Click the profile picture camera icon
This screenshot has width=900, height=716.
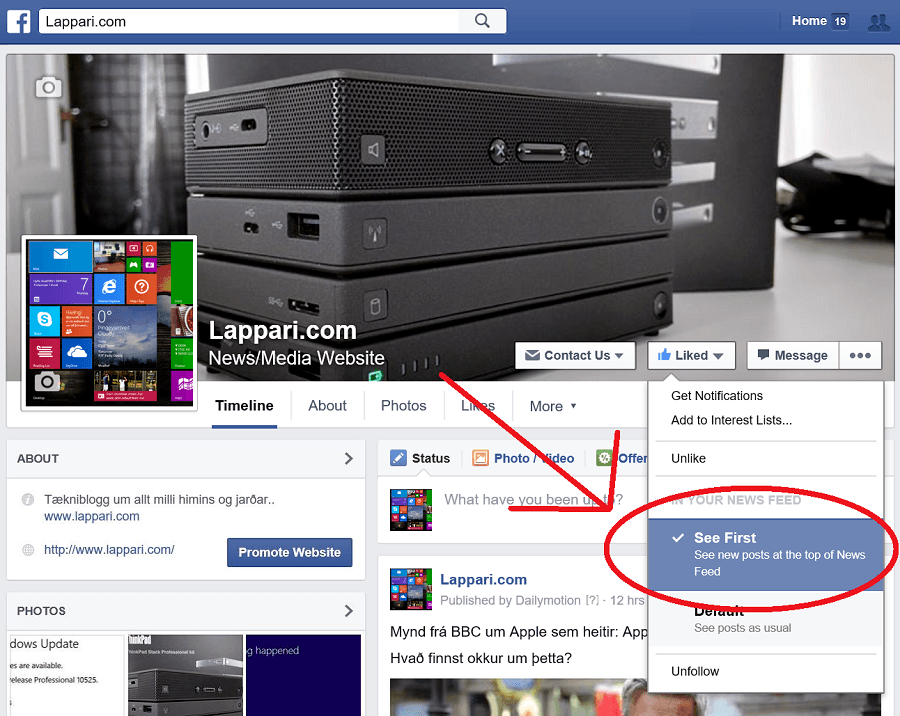(x=47, y=381)
